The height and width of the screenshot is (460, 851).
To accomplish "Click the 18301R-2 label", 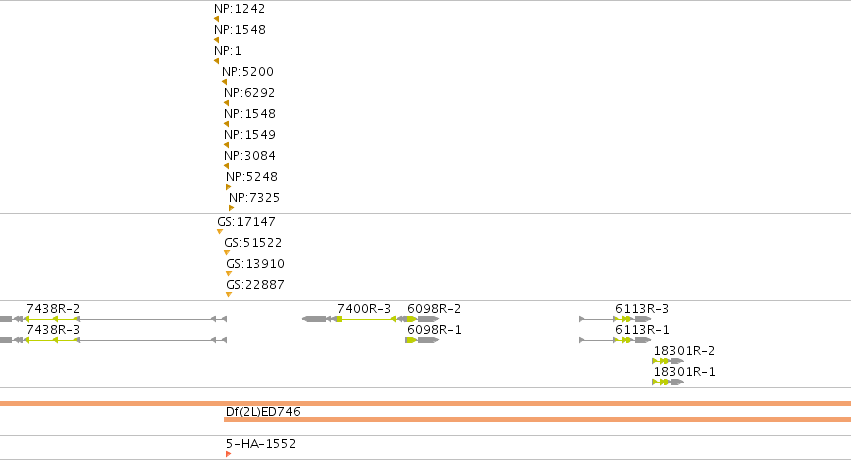I will click(684, 351).
